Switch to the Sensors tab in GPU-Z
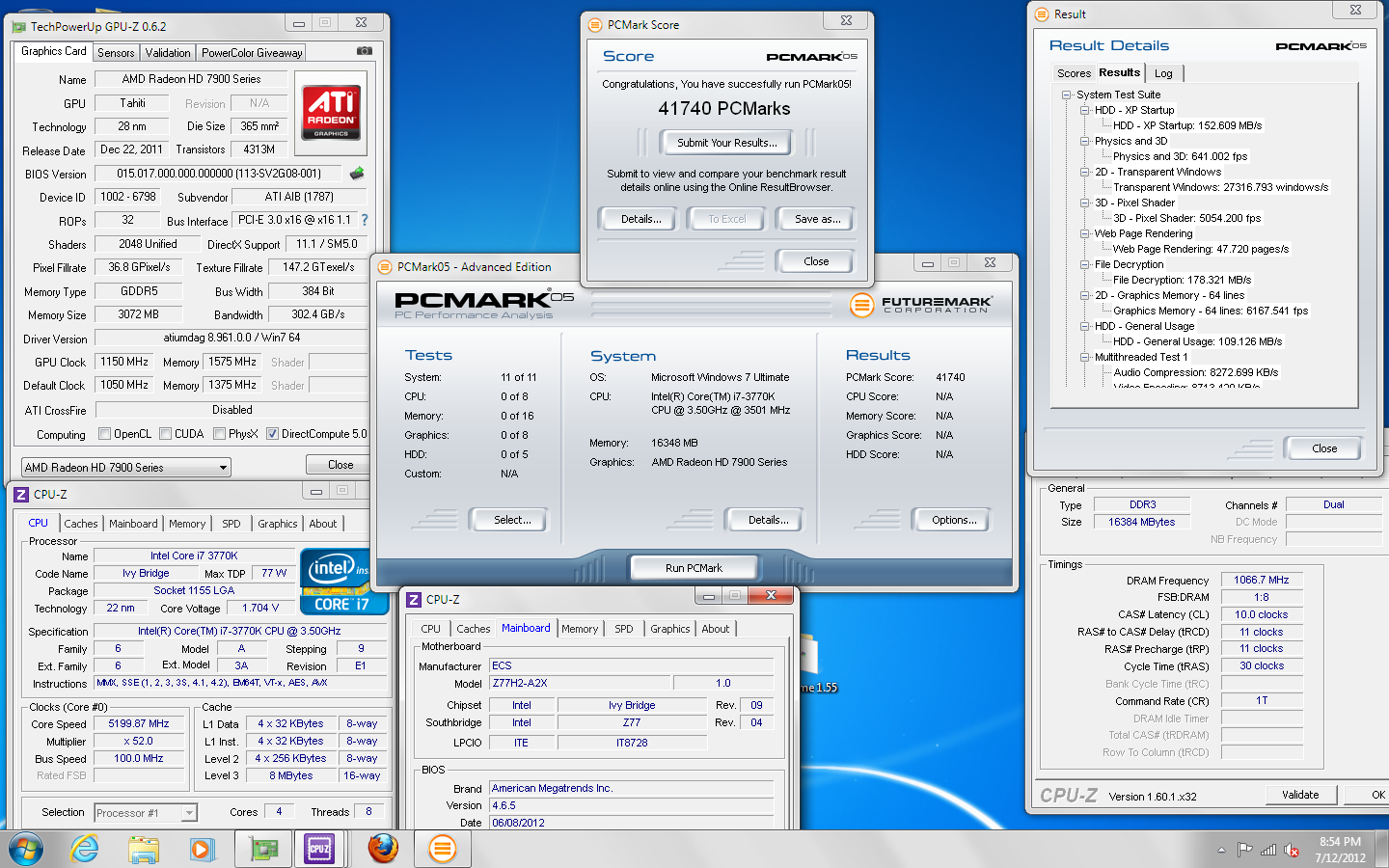The image size is (1389, 868). tap(116, 53)
